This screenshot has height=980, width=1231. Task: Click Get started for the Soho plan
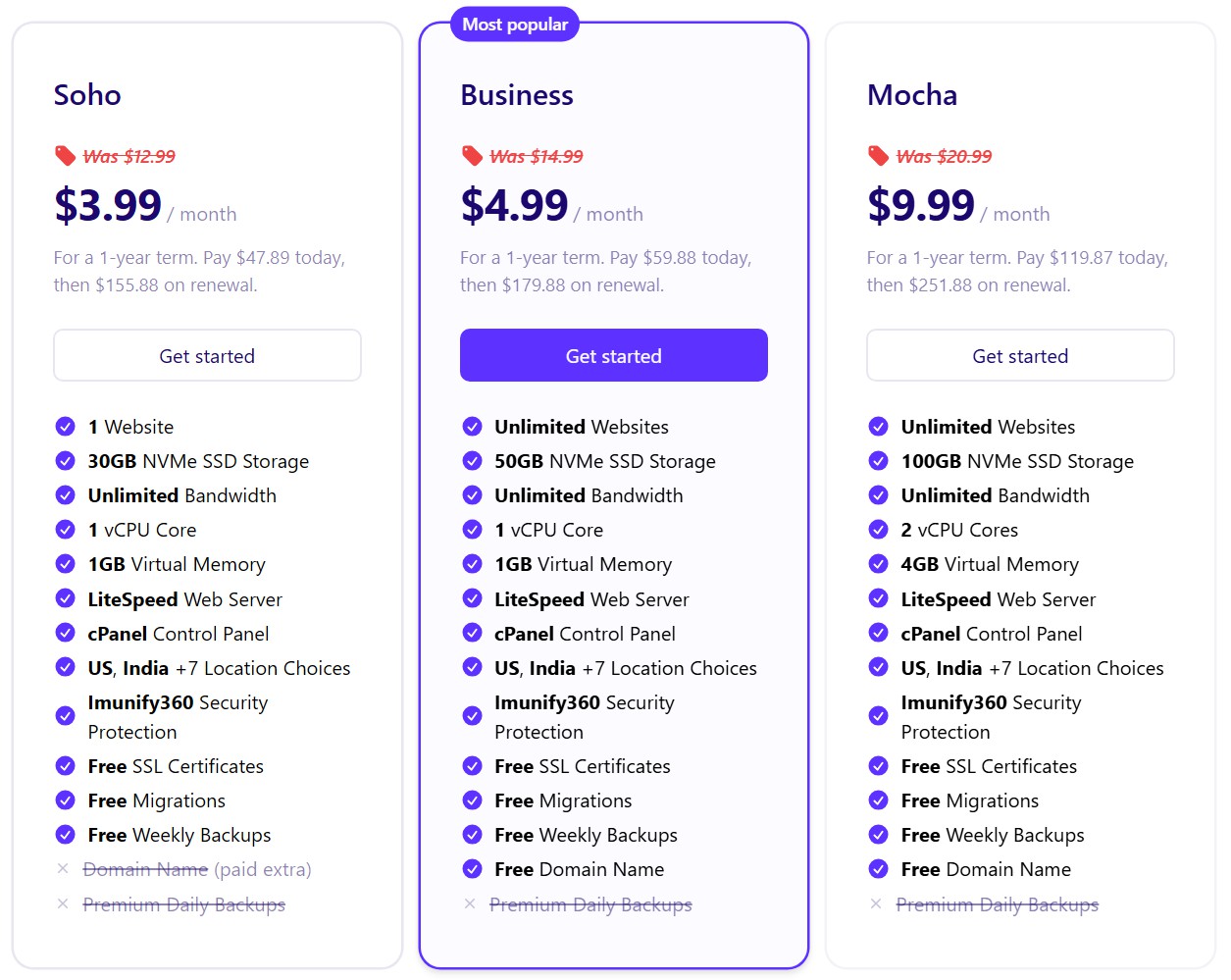pyautogui.click(x=207, y=355)
